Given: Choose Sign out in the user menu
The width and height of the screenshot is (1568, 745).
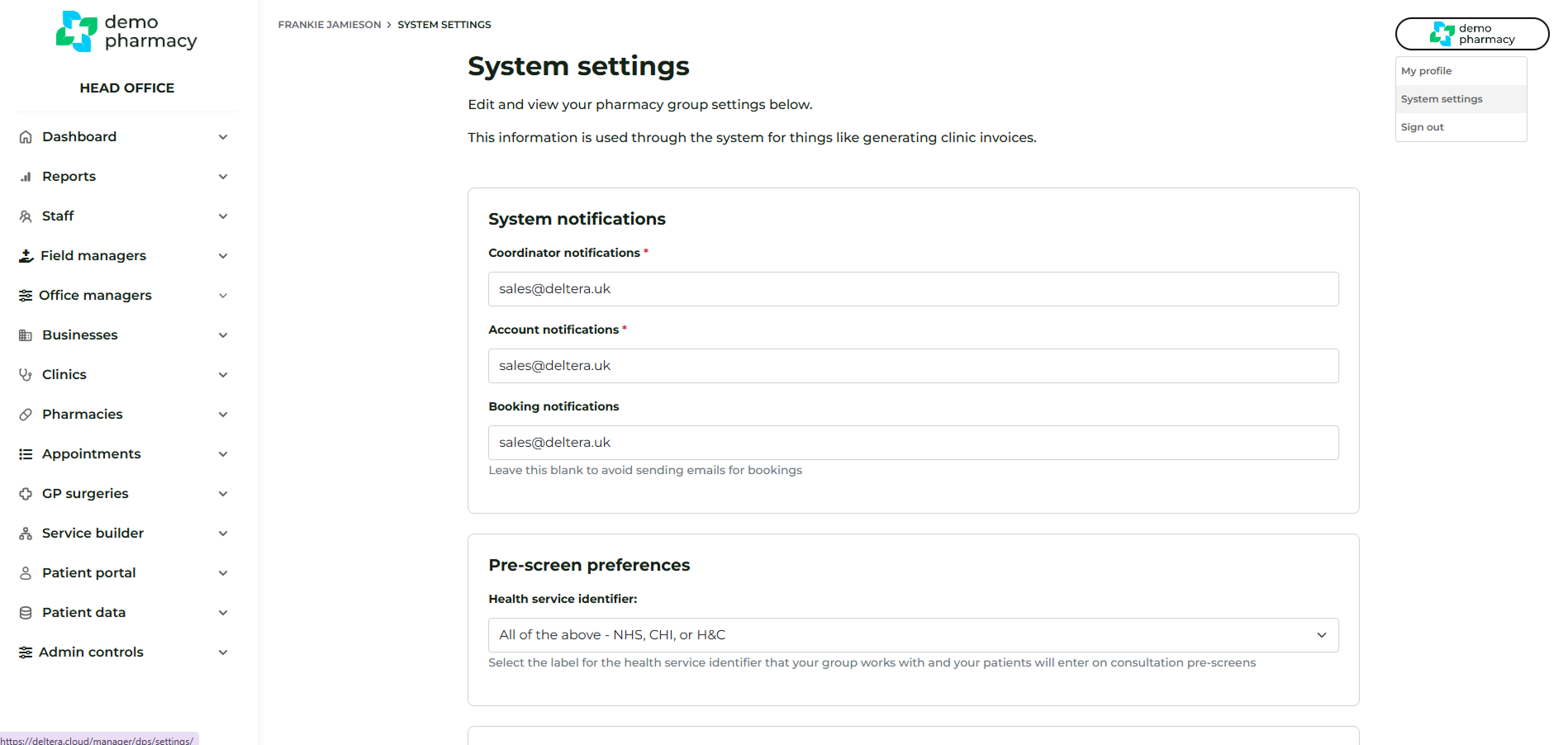Looking at the screenshot, I should pyautogui.click(x=1423, y=127).
